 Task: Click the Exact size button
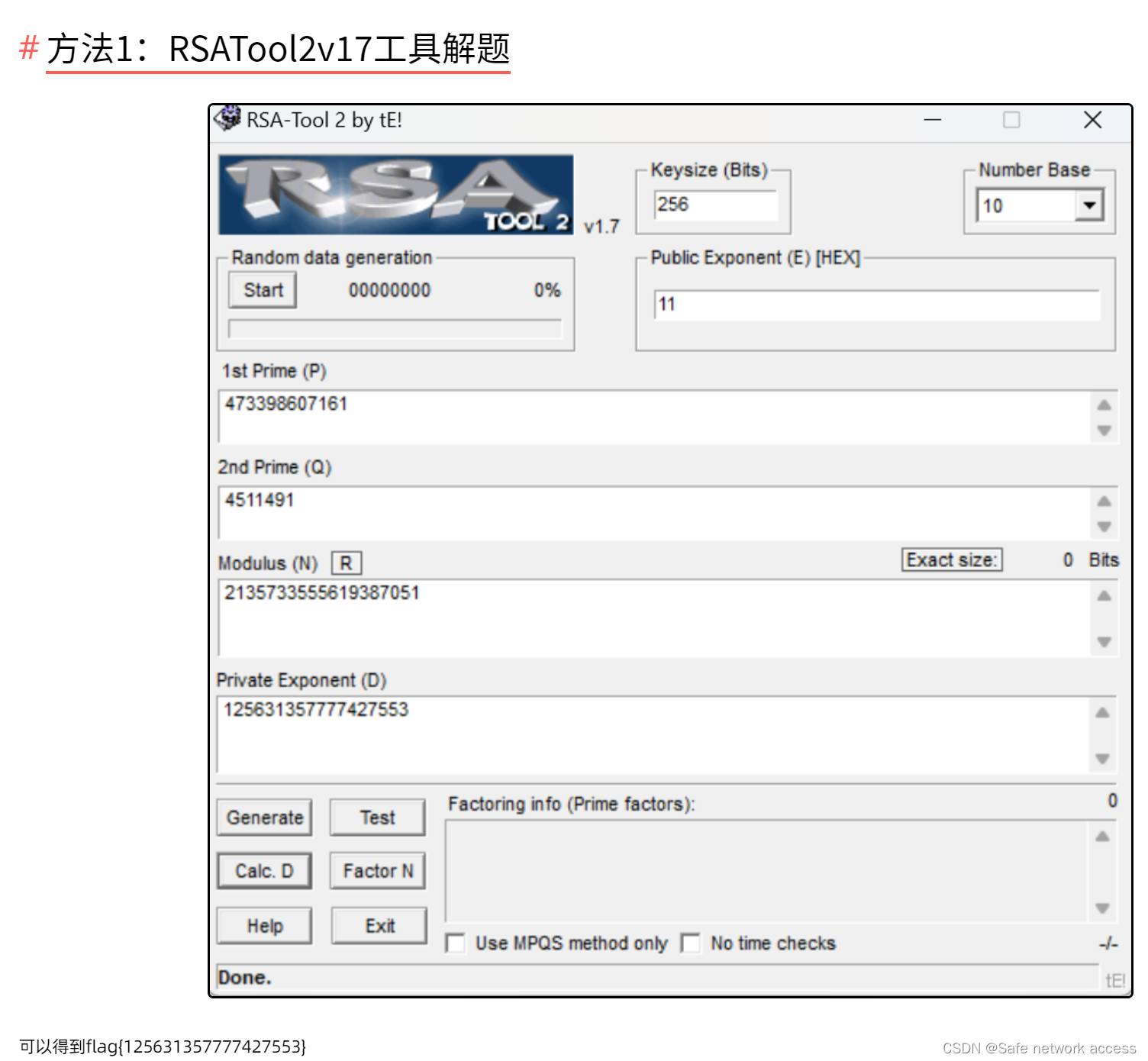pos(951,560)
